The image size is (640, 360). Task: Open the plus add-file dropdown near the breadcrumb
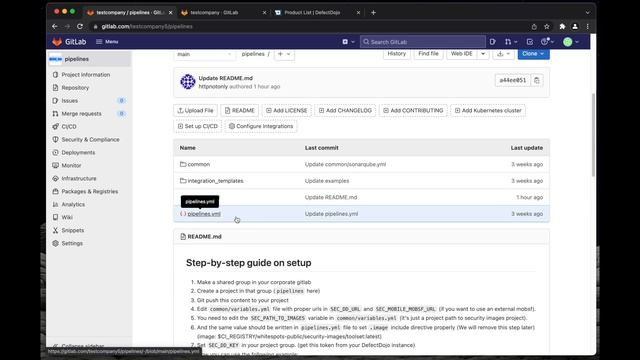click(x=284, y=54)
